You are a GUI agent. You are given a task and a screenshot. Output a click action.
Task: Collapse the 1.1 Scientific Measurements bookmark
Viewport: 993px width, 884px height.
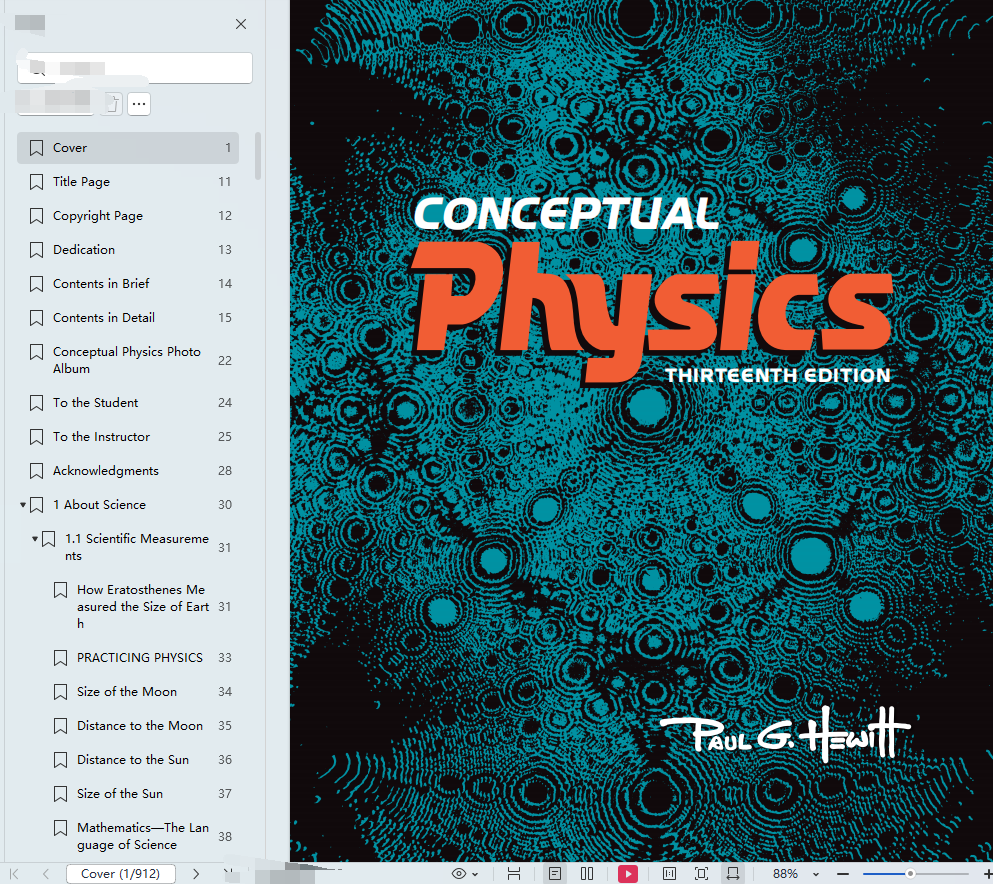pyautogui.click(x=35, y=539)
